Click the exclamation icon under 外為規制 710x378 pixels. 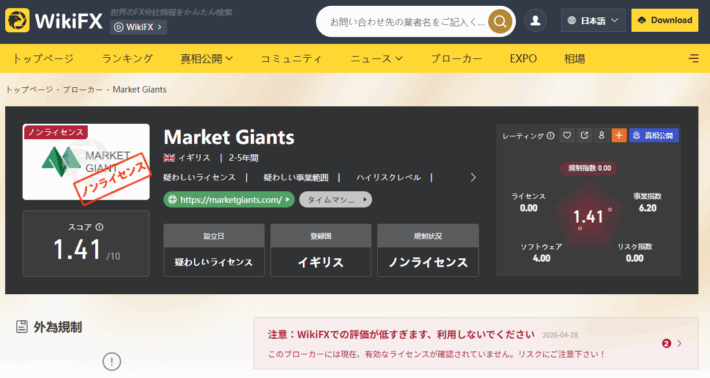[x=112, y=361]
